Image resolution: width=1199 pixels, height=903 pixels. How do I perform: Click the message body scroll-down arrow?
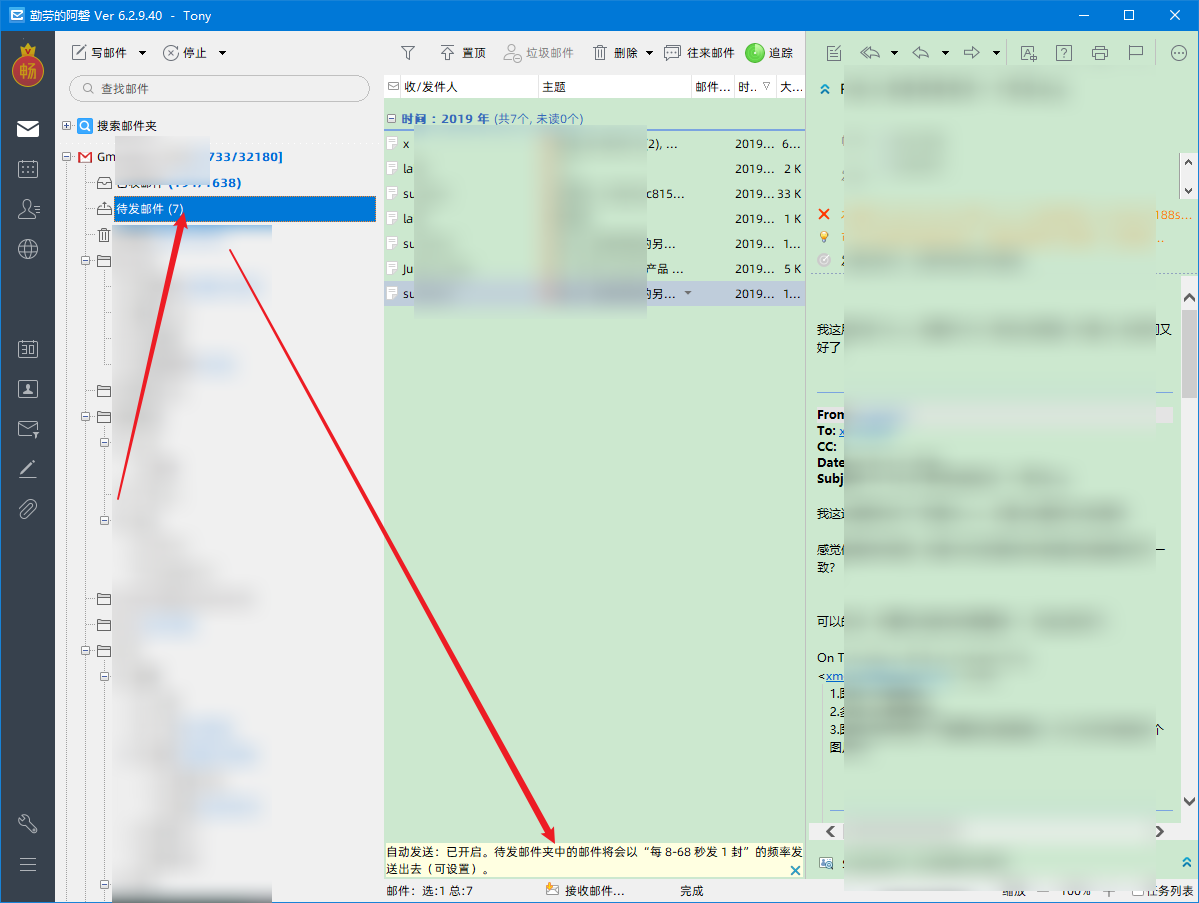1189,801
